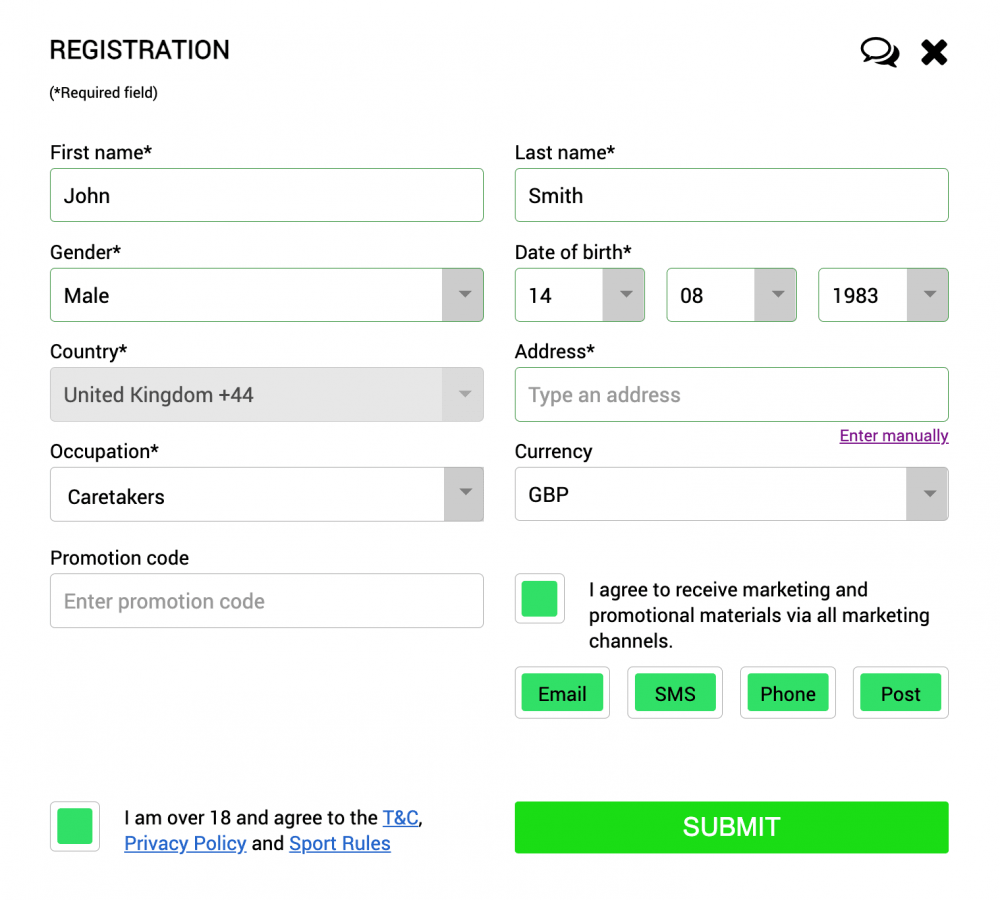The width and height of the screenshot is (1000, 900).
Task: Close the registration form with X
Action: coord(934,52)
